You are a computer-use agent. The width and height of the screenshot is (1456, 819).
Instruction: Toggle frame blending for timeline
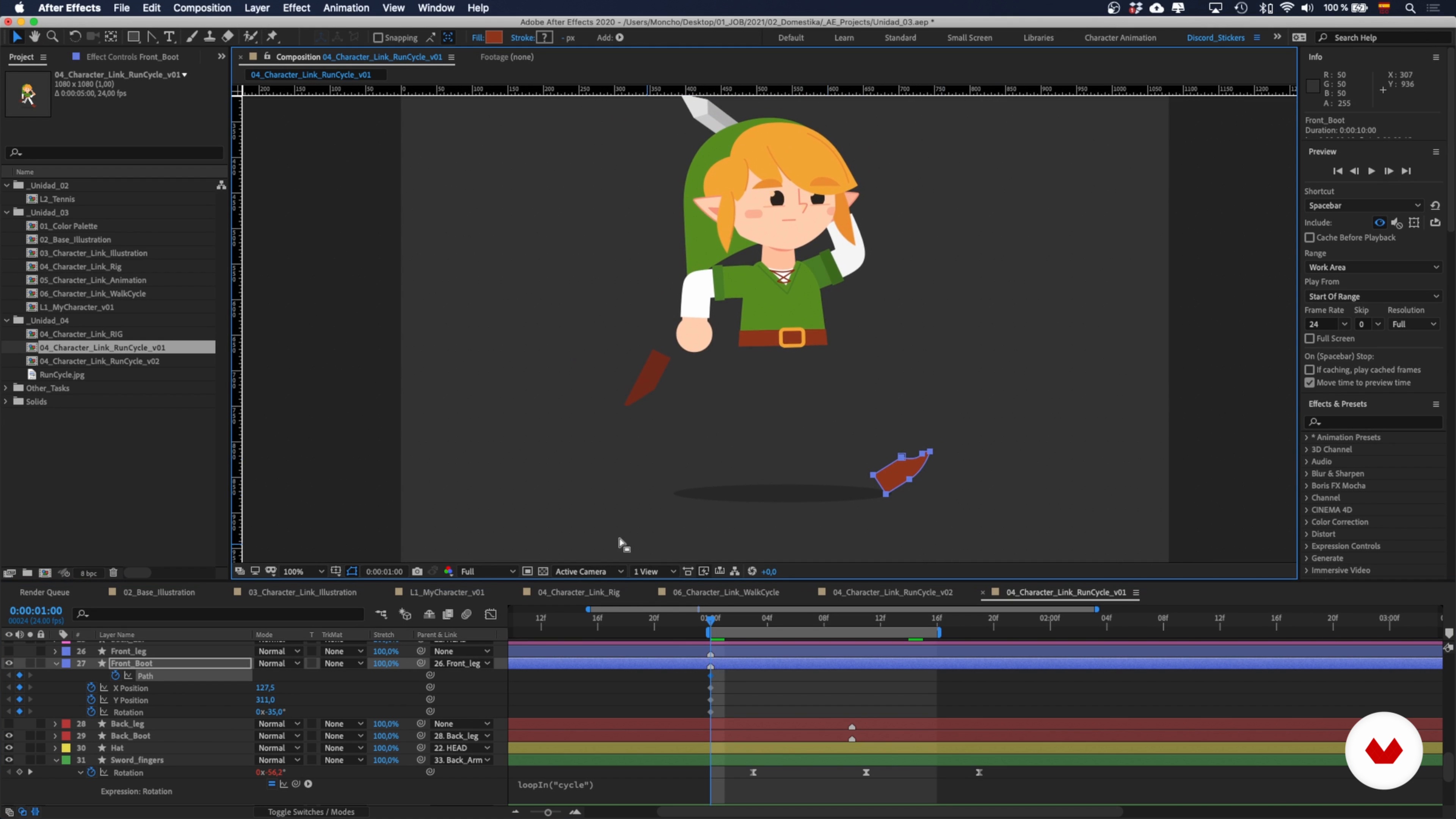448,614
